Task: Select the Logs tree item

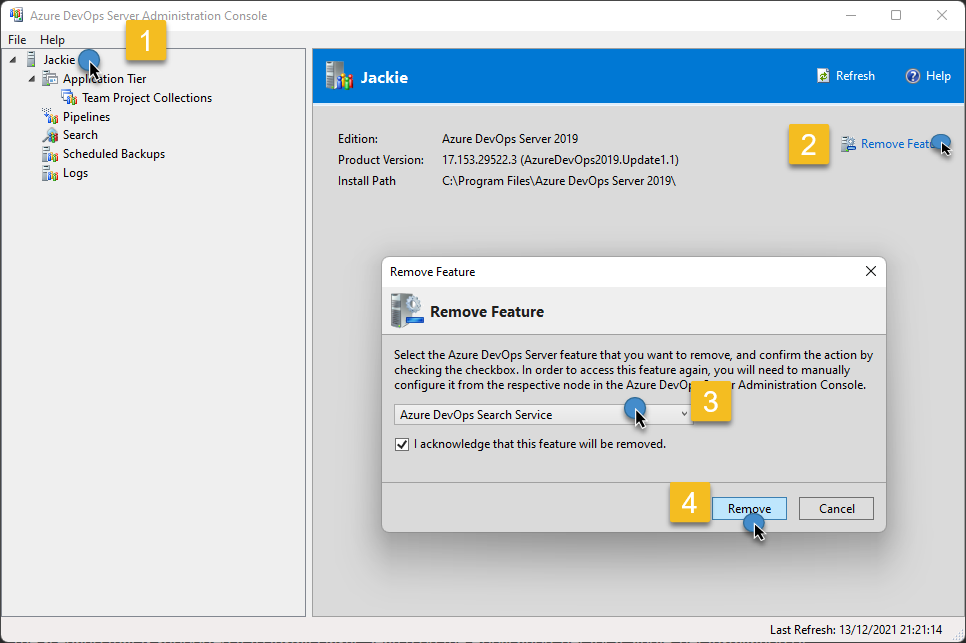Action: point(75,173)
